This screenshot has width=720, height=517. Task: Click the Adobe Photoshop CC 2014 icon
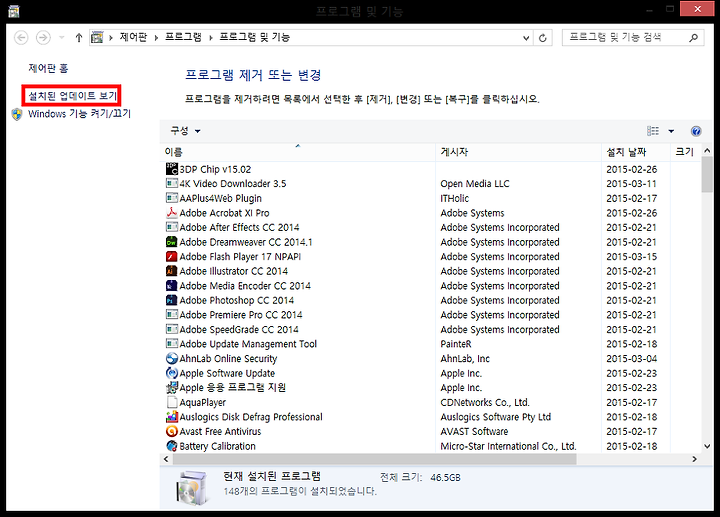(172, 300)
